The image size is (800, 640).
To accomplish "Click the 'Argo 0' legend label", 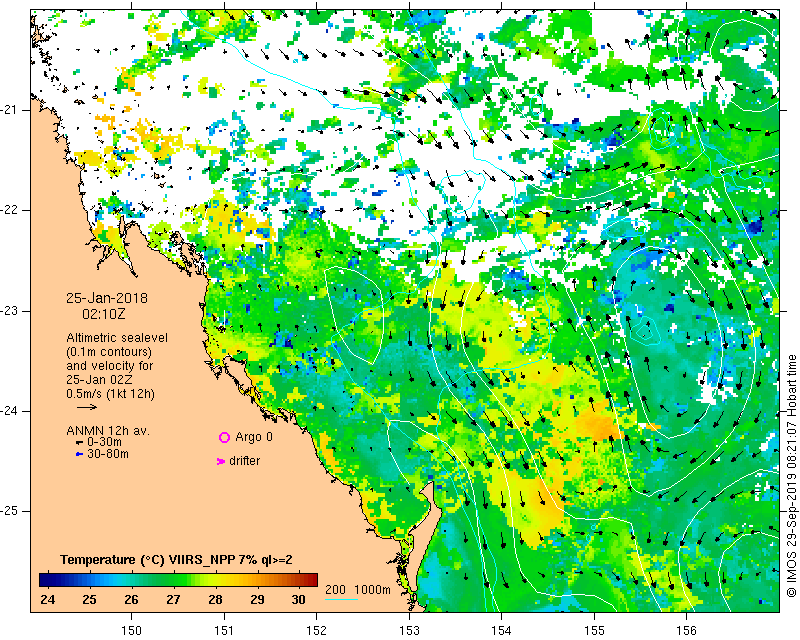I will pos(254,437).
